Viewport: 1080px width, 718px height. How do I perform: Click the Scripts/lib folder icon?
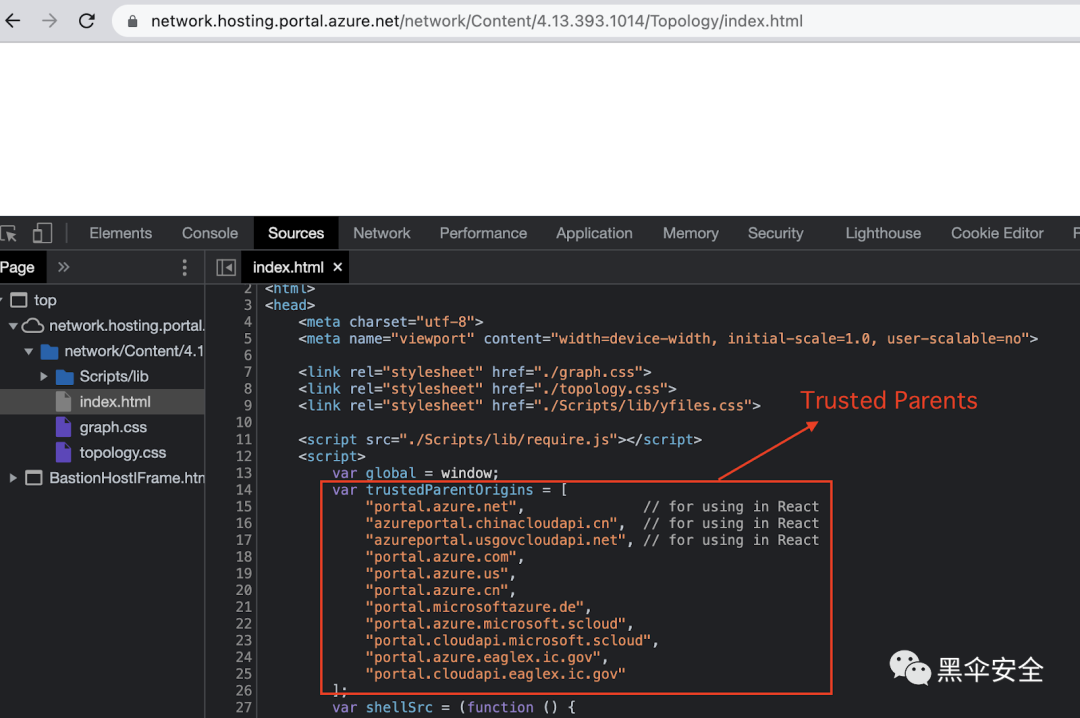coord(64,377)
